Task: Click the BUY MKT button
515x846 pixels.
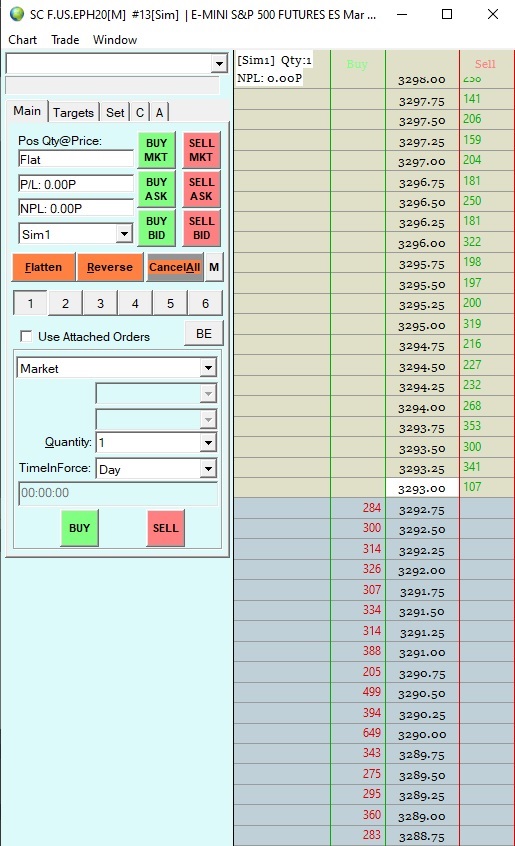Action: pyautogui.click(x=156, y=150)
